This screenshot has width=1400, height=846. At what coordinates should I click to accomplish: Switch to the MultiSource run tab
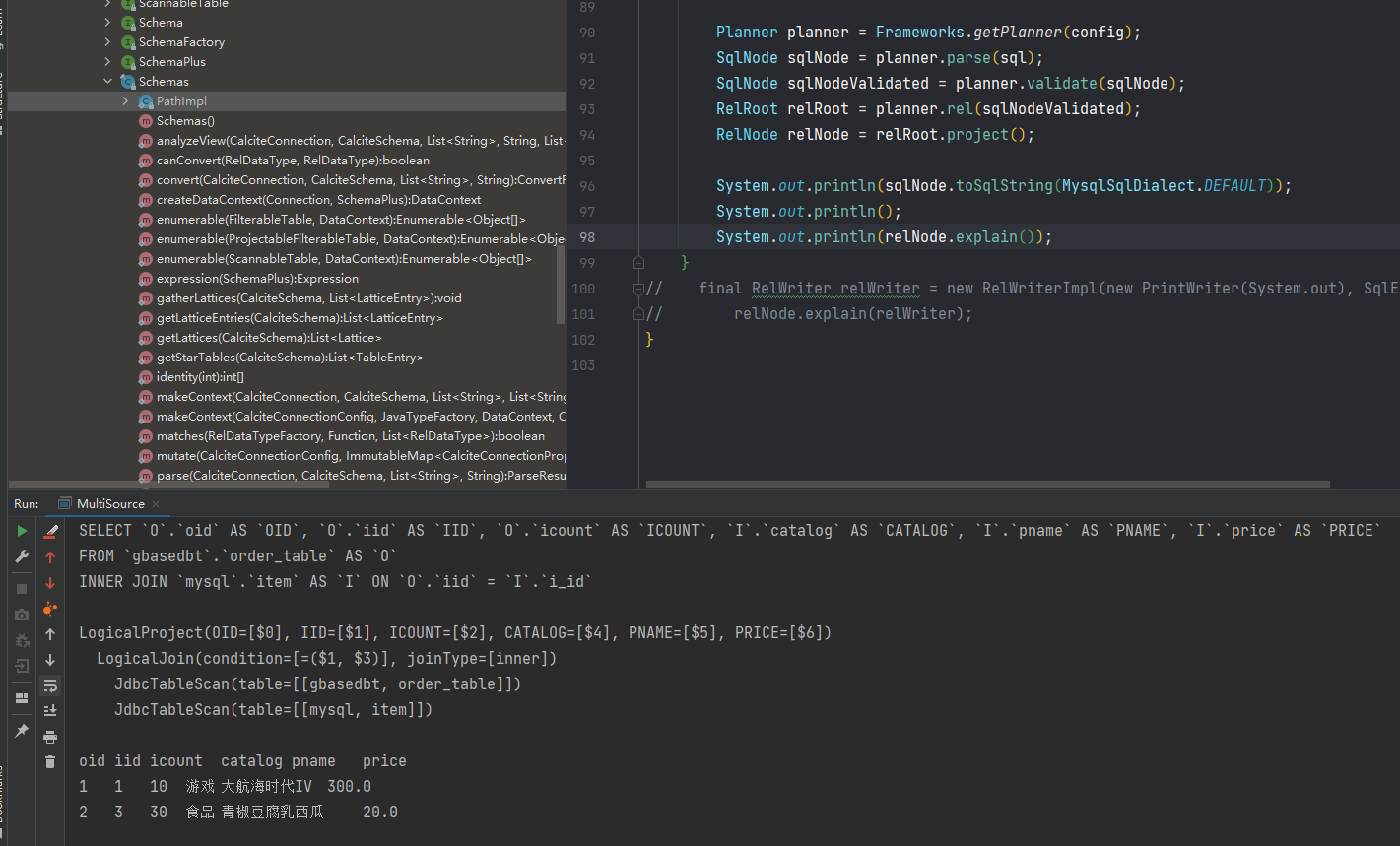110,503
